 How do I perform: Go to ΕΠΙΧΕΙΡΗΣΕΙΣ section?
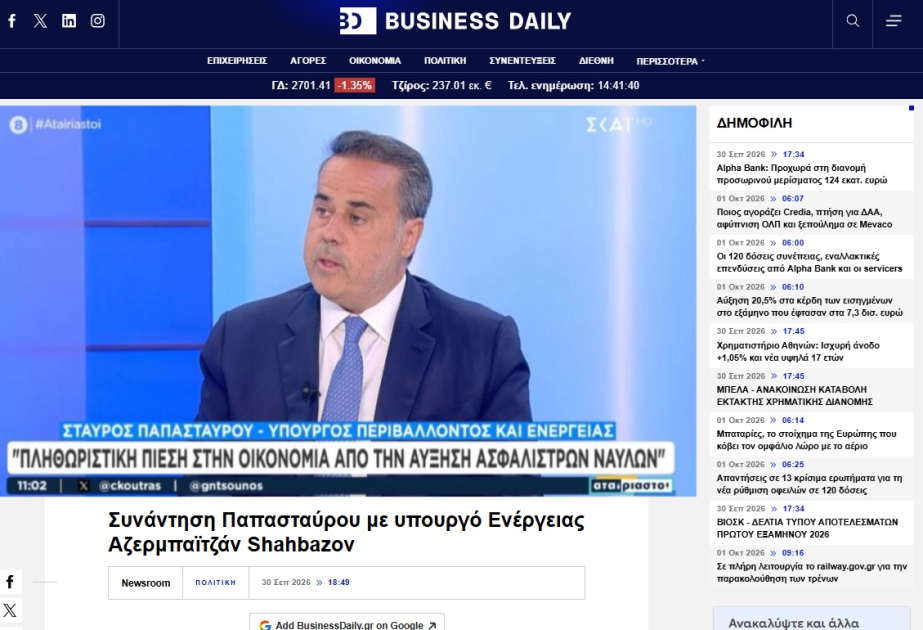[237, 61]
